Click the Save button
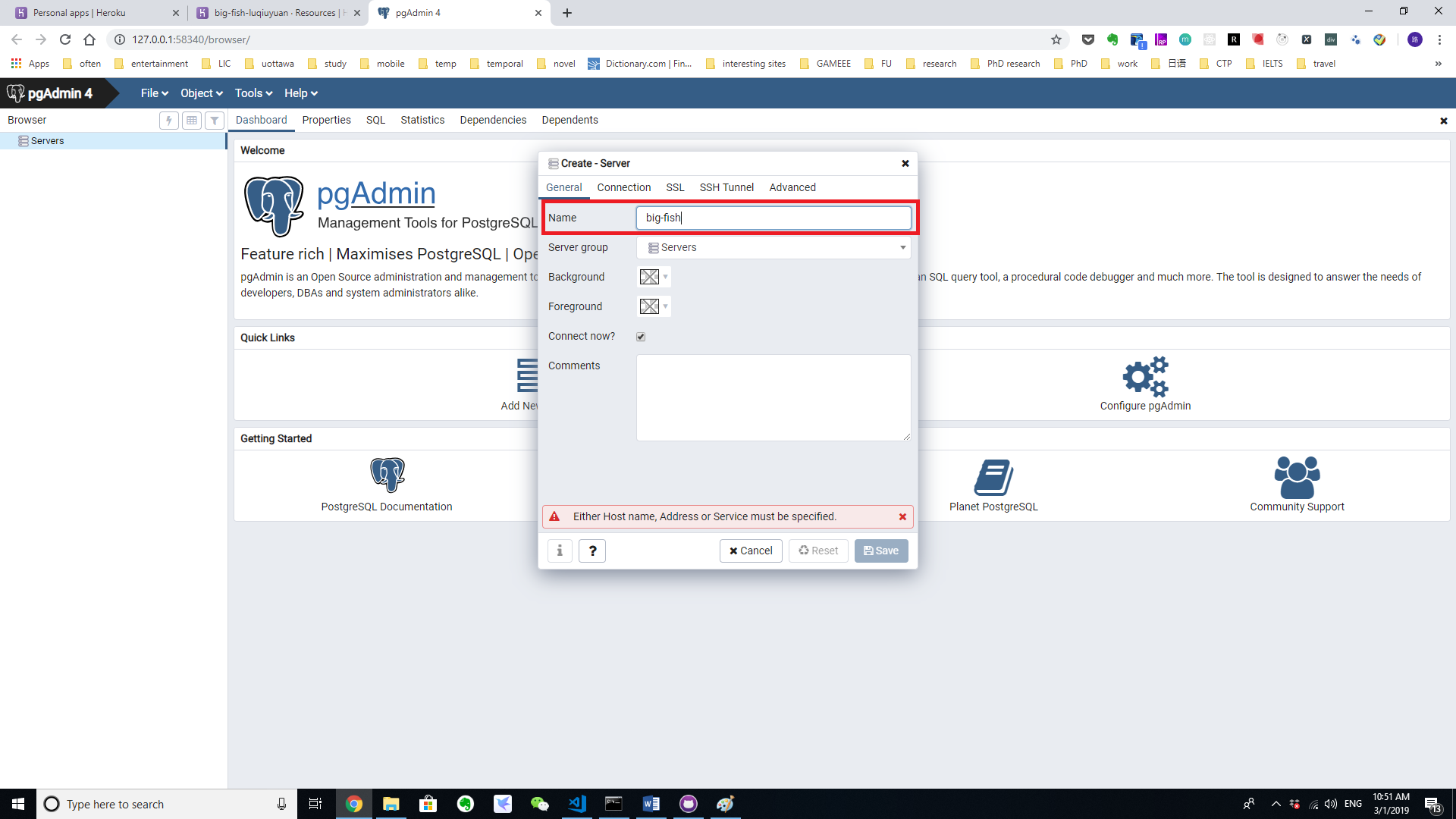Screen dimensions: 1456x819 tap(881, 551)
